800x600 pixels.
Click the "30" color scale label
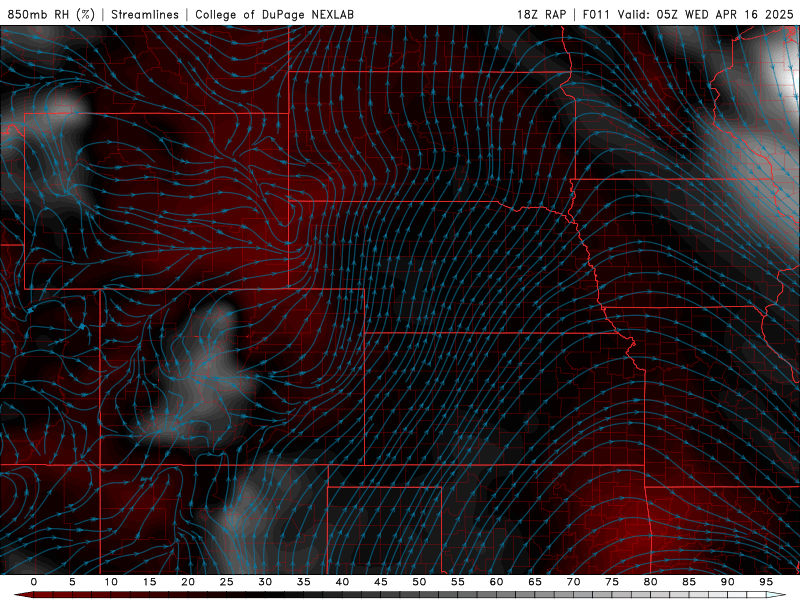click(265, 582)
